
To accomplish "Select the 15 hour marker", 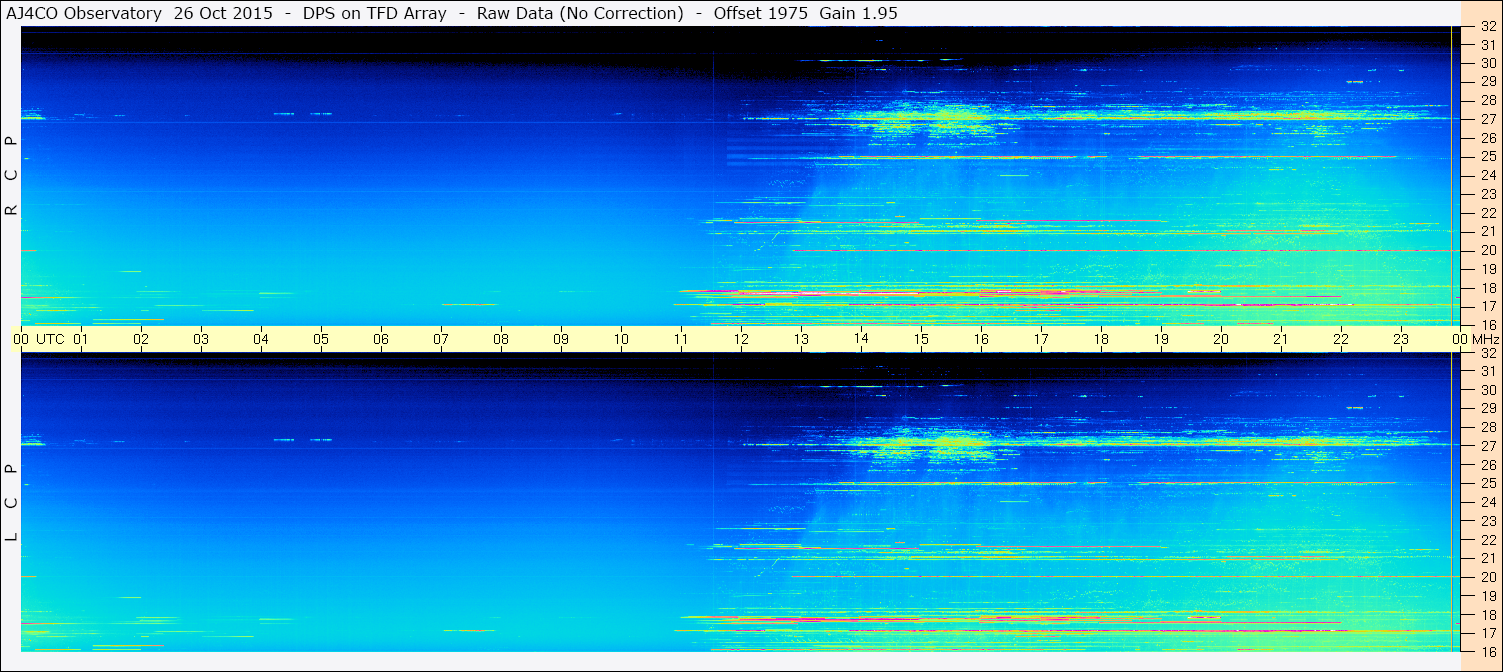I will (x=921, y=339).
